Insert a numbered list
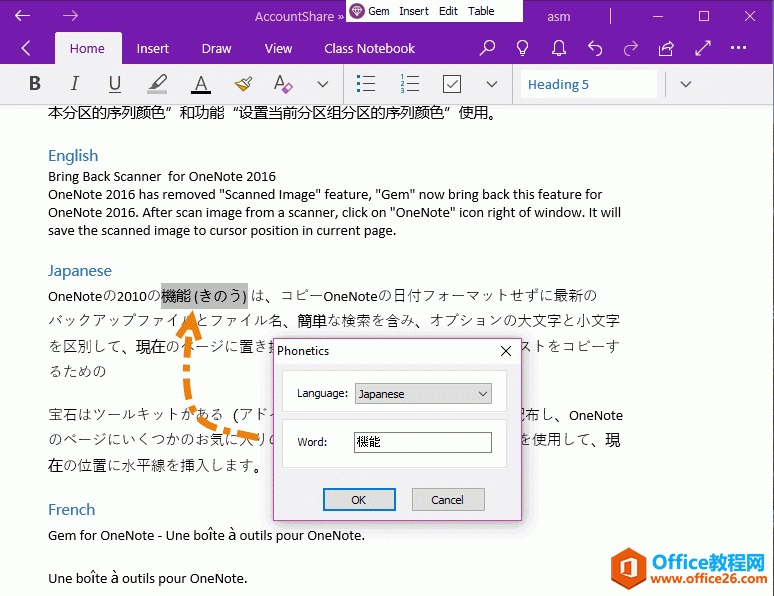Screen dimensions: 774x596 [x=409, y=84]
